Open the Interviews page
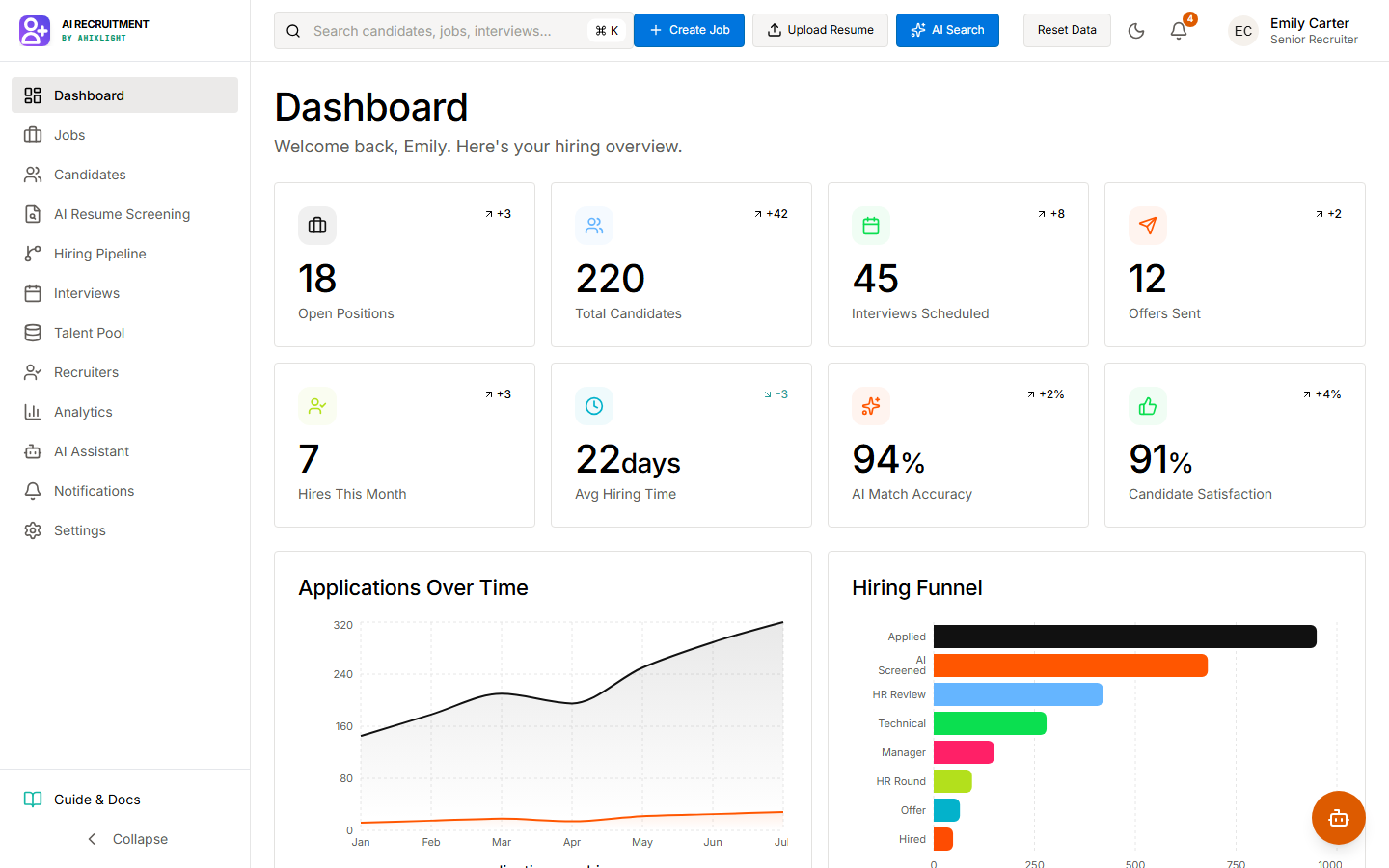The width and height of the screenshot is (1389, 868). 124,293
